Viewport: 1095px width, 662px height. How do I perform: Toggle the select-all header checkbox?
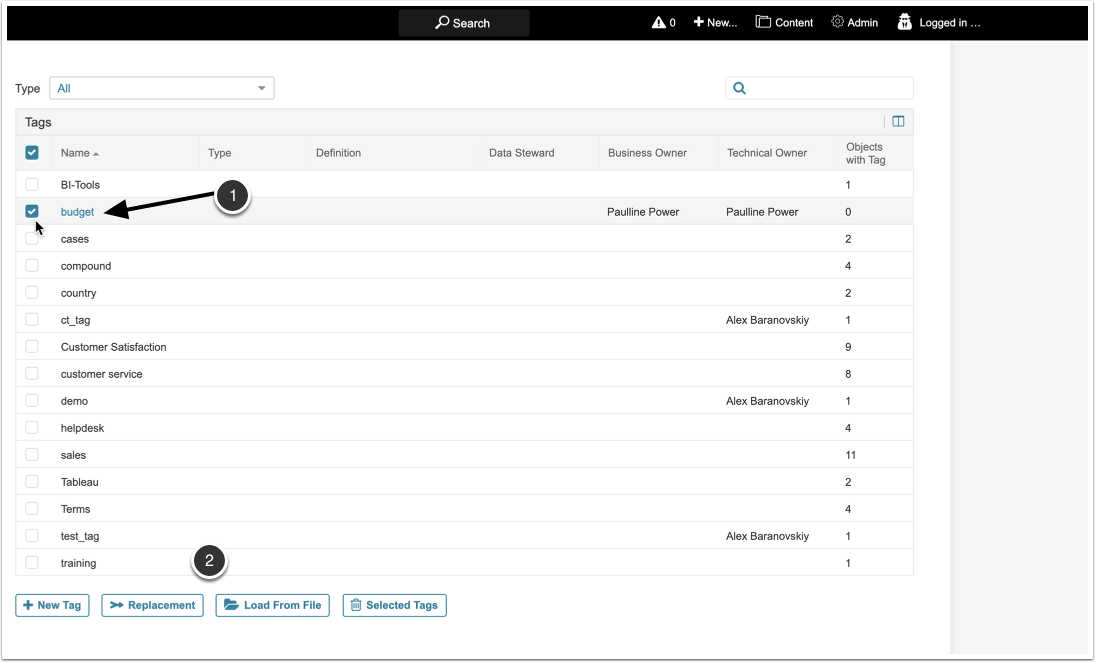pyautogui.click(x=32, y=152)
